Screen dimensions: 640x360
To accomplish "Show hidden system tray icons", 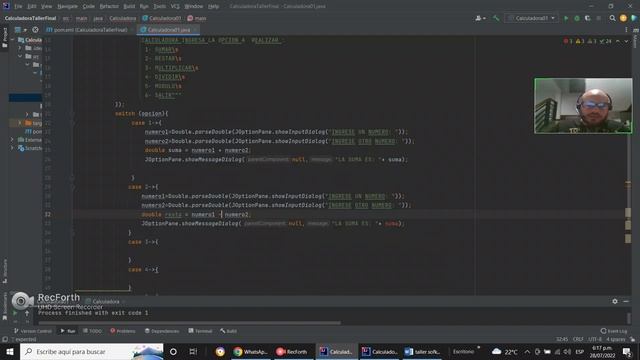I will click(527, 351).
